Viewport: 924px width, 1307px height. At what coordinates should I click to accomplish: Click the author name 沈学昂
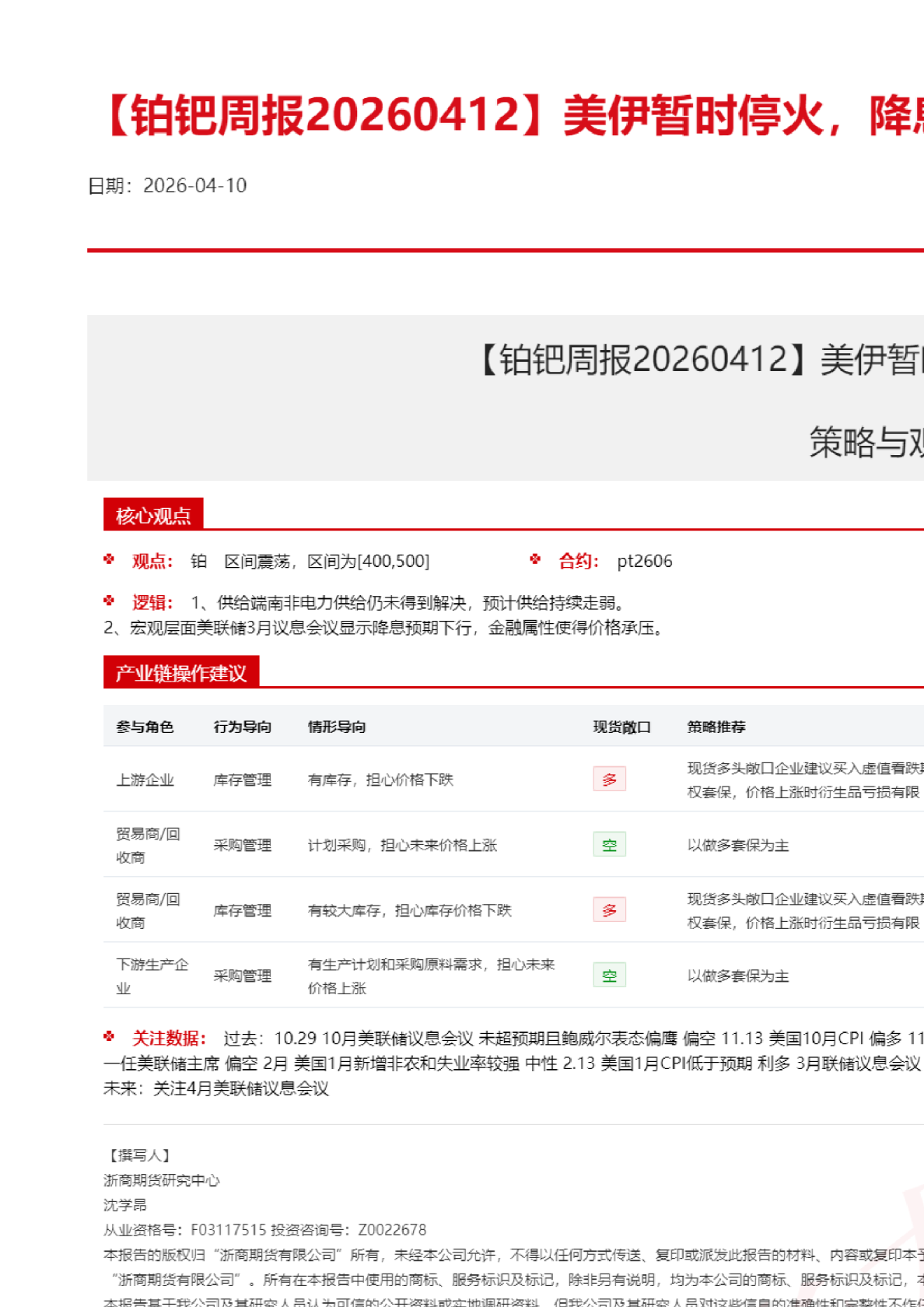[x=125, y=1205]
